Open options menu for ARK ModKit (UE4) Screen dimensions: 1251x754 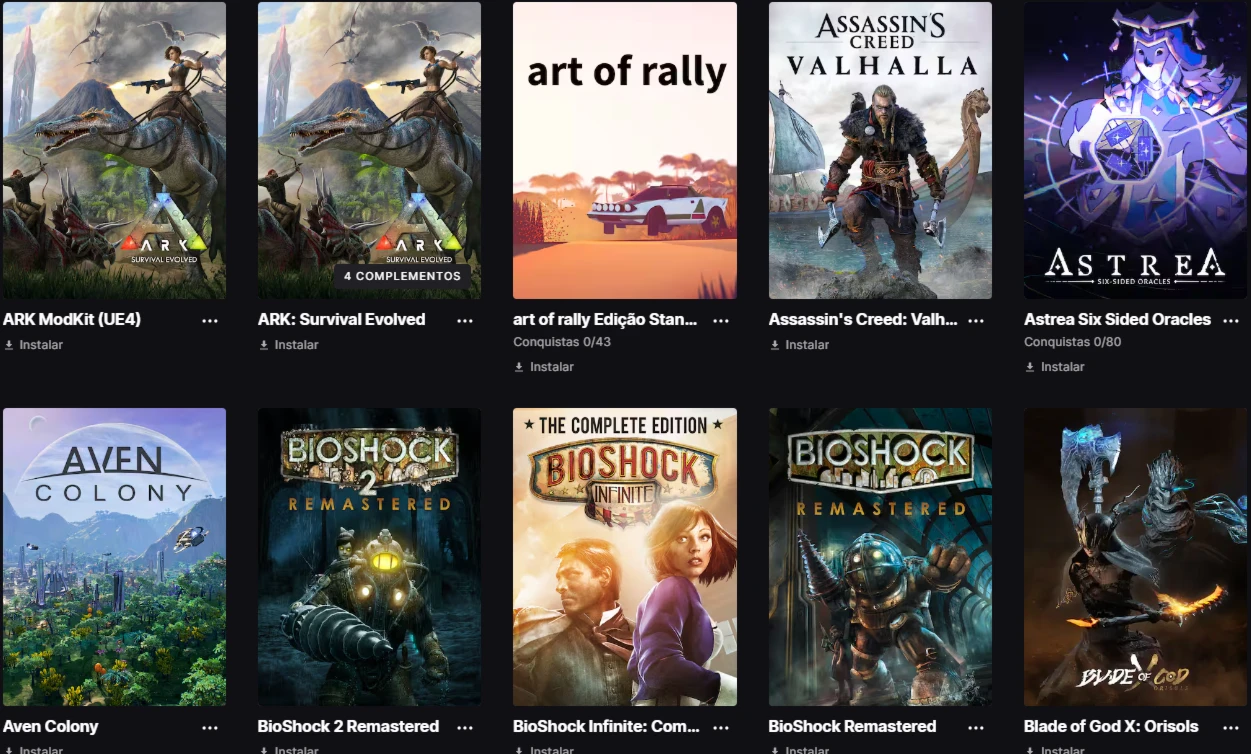pyautogui.click(x=210, y=320)
